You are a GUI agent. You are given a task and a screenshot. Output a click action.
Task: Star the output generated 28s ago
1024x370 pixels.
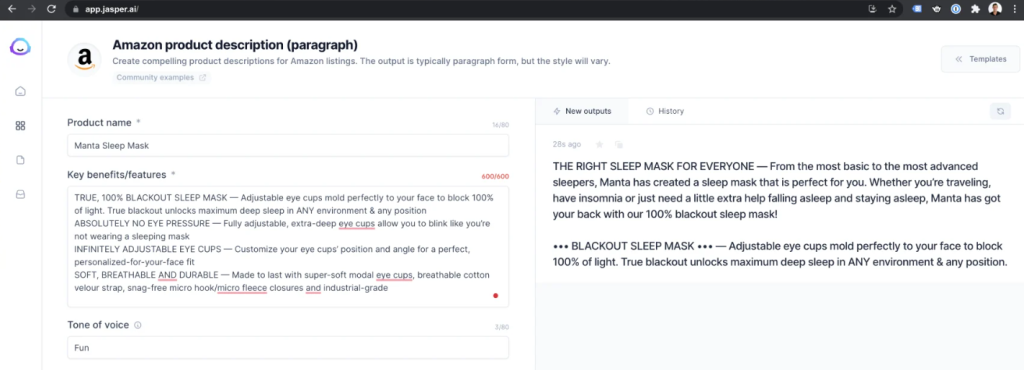tap(599, 144)
